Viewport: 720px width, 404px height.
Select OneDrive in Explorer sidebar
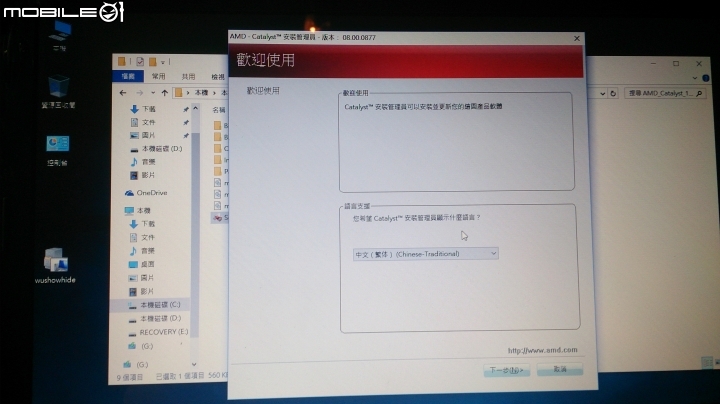pyautogui.click(x=146, y=193)
